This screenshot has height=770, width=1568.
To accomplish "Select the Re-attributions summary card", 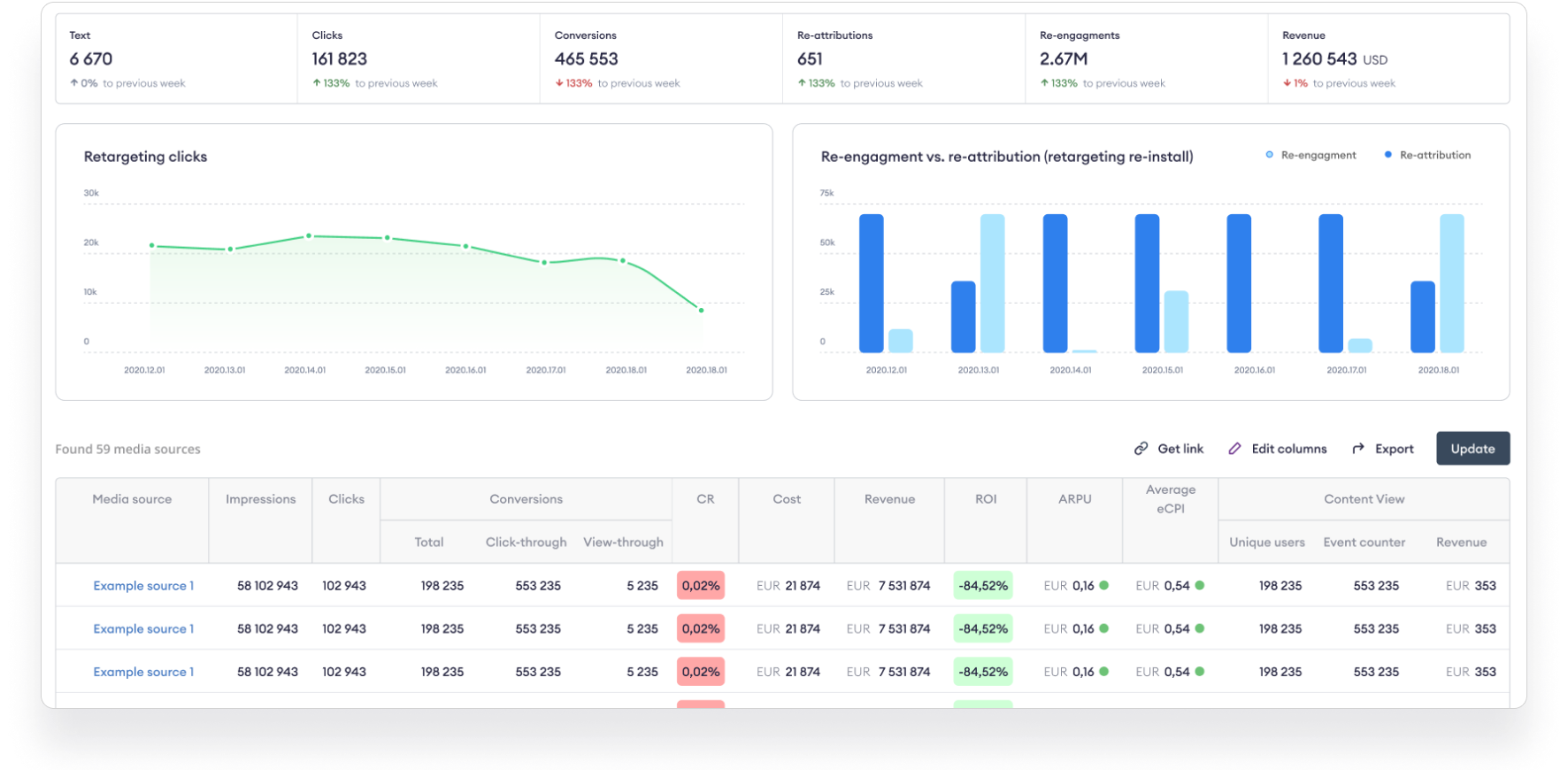I will tap(903, 58).
